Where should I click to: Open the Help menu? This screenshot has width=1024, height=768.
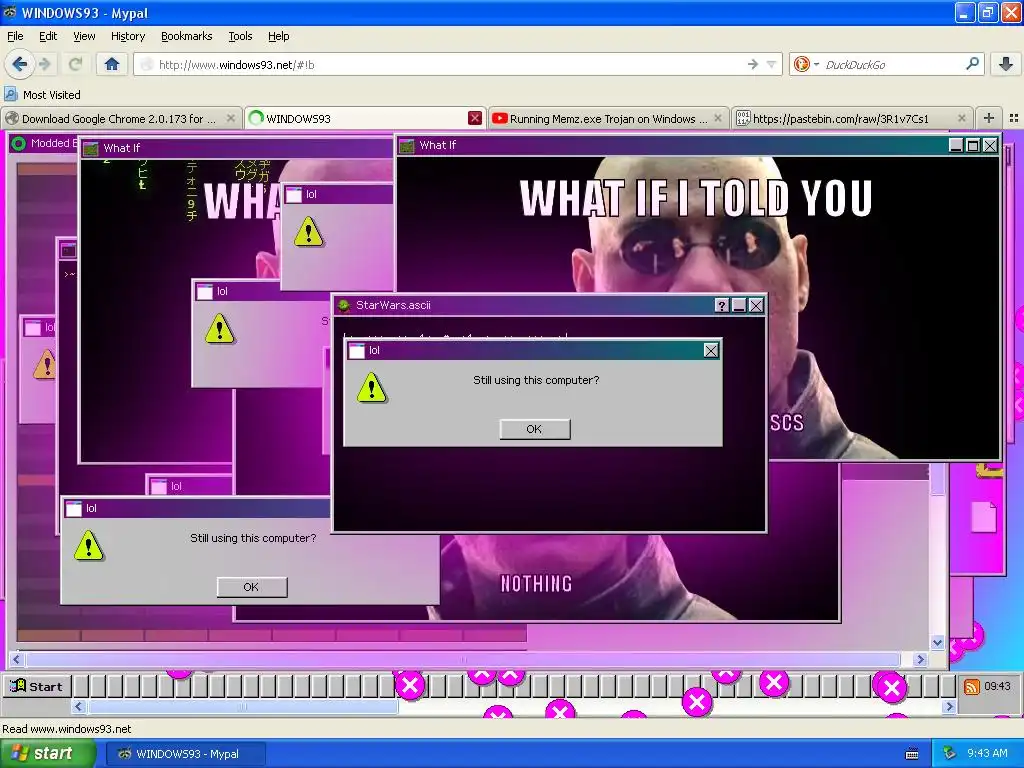[x=278, y=36]
